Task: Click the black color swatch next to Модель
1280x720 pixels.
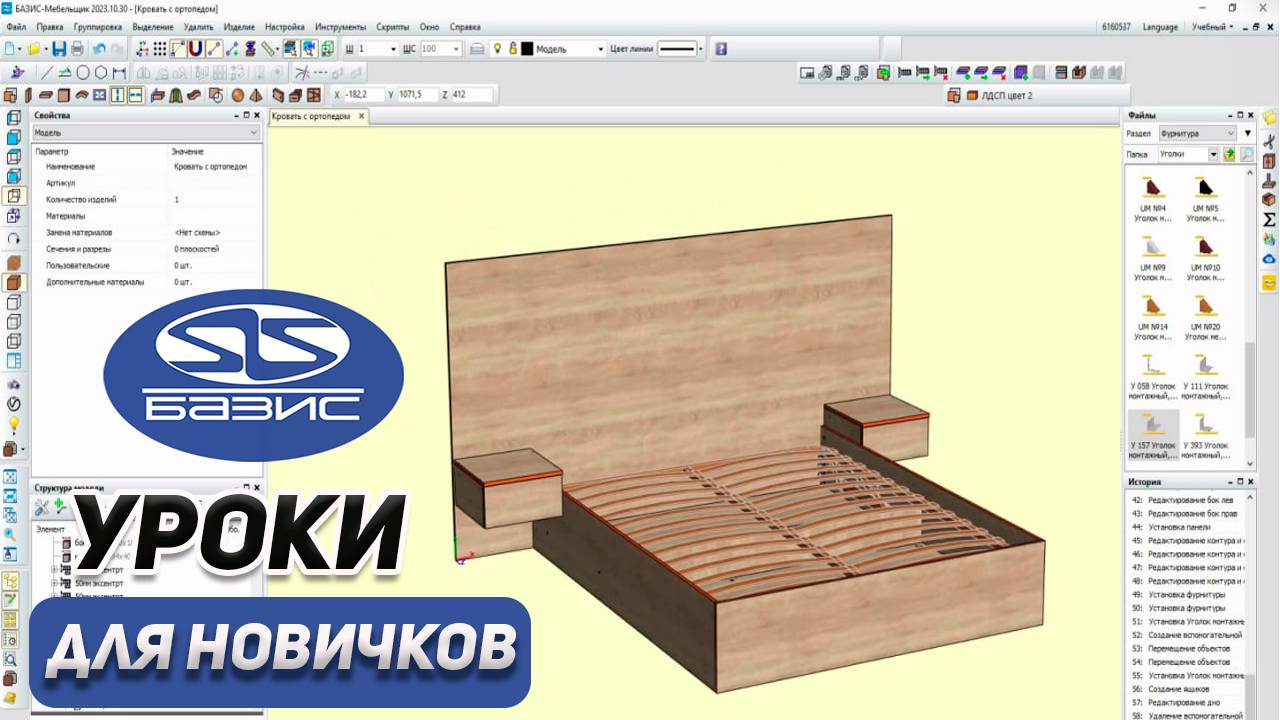Action: 527,48
